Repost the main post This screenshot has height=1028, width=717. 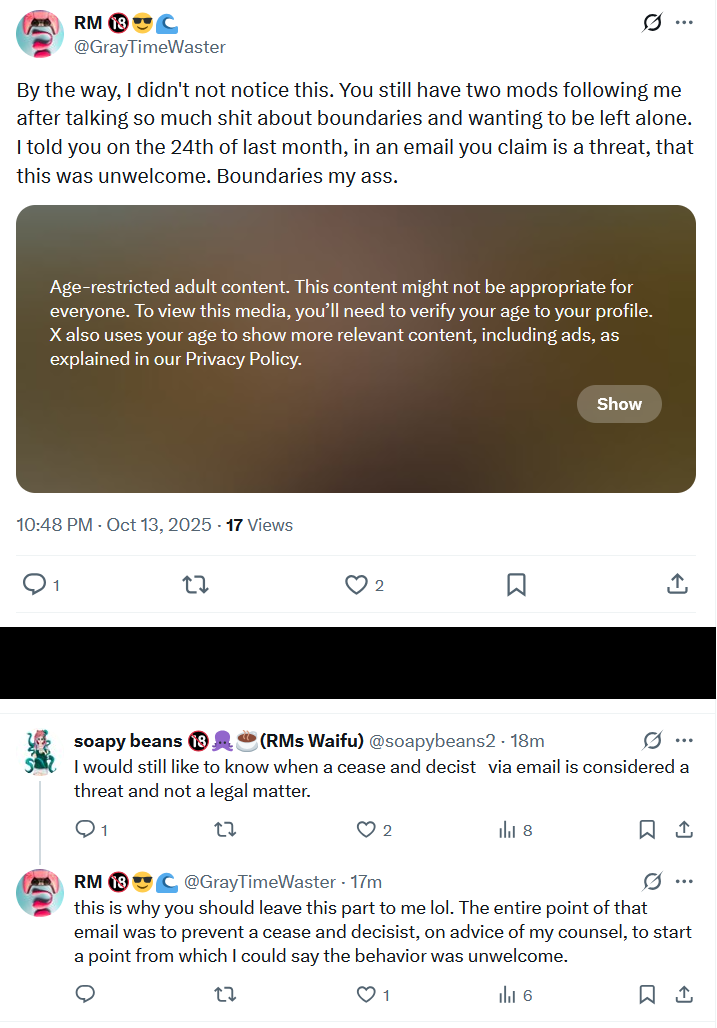tap(196, 584)
